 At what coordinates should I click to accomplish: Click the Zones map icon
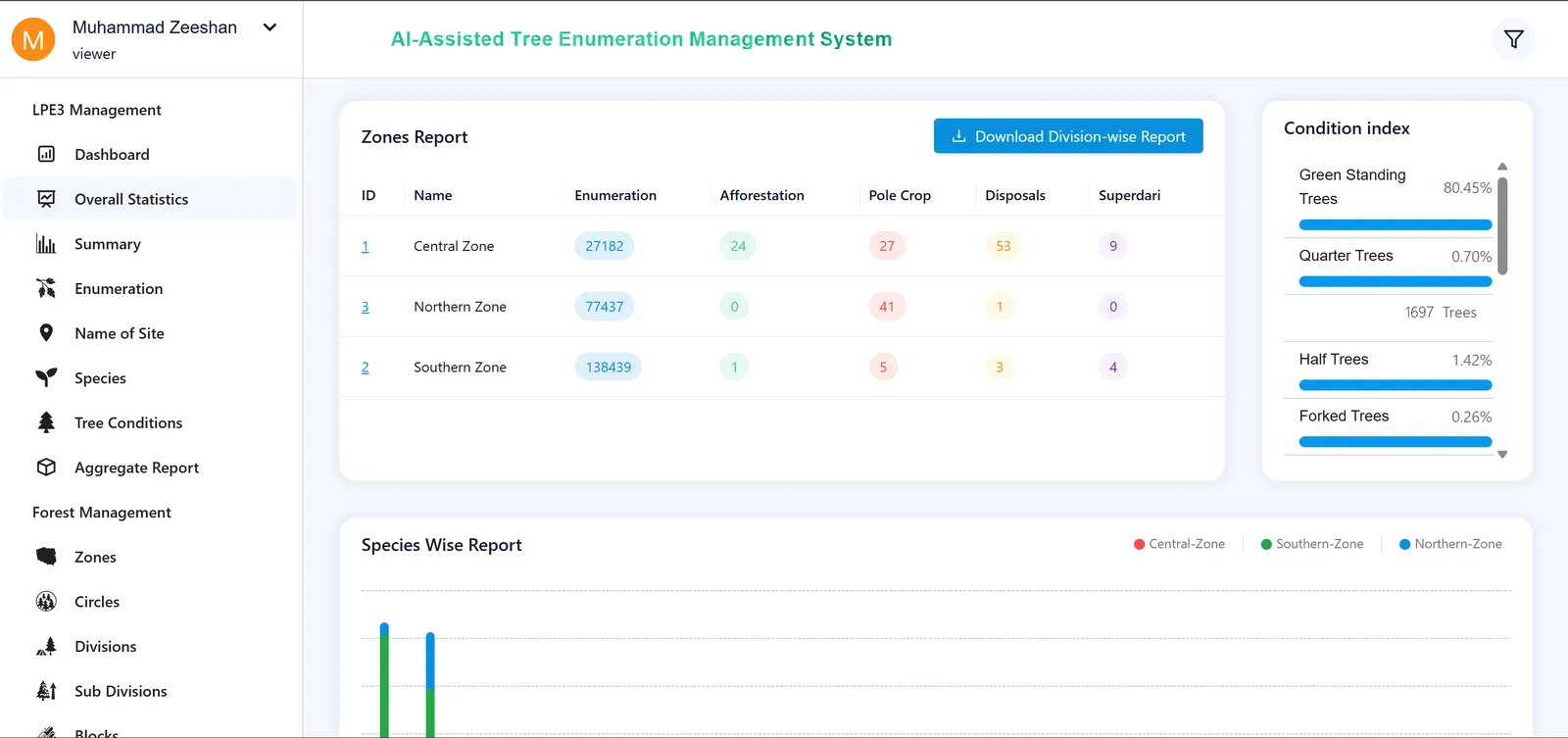46,557
